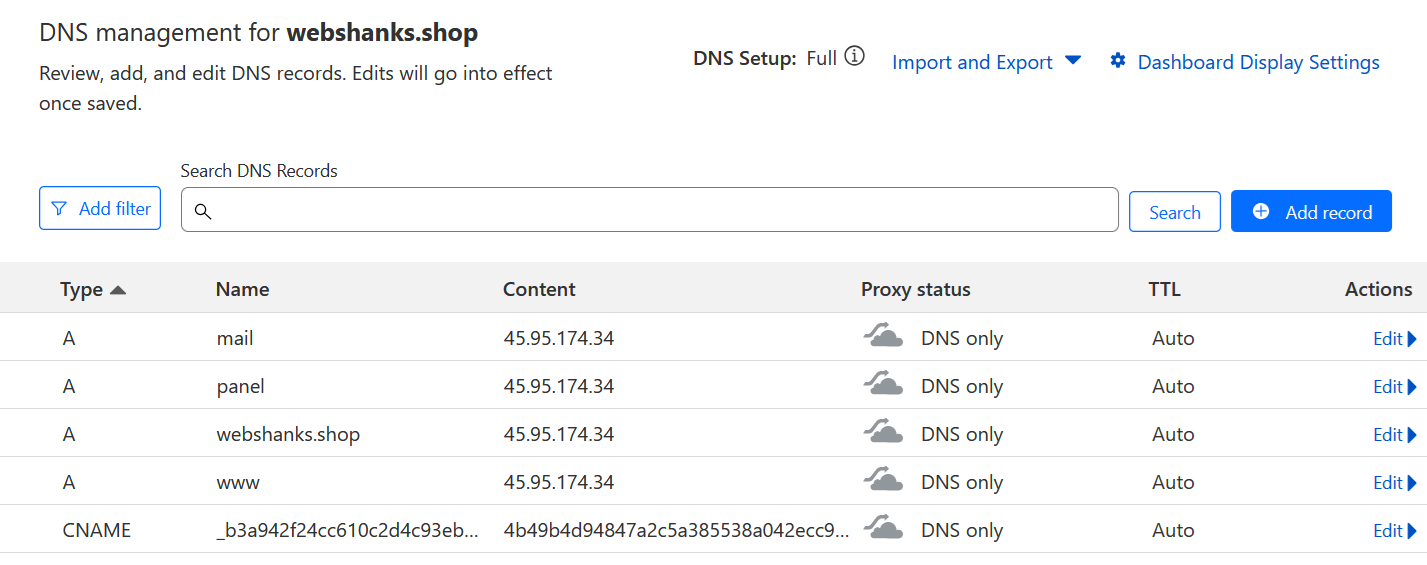Click the Auto TTL value in CNAME row
1427x565 pixels.
pyautogui.click(x=1173, y=530)
